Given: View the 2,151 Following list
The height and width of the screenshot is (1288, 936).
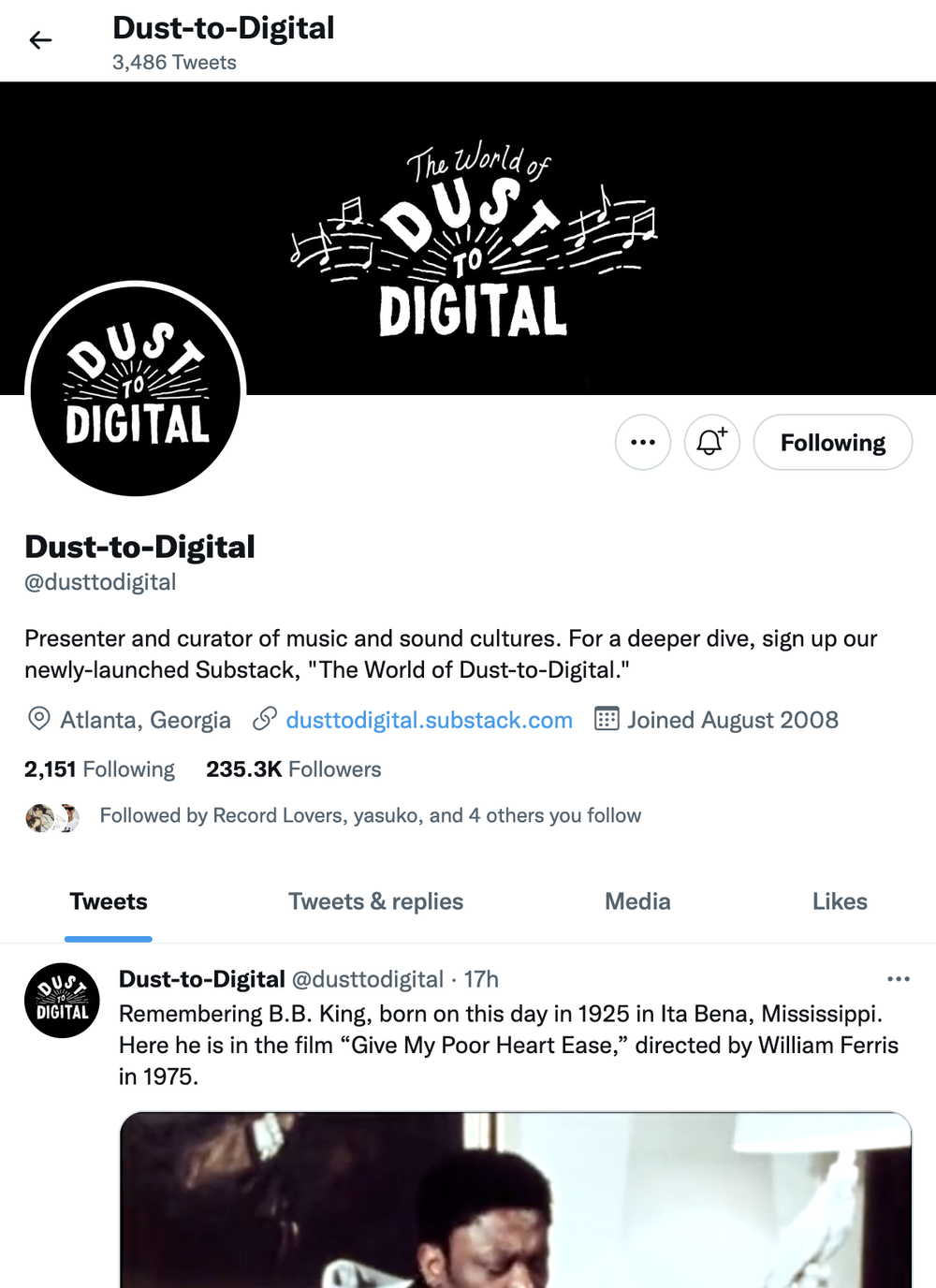Looking at the screenshot, I should coord(99,769).
